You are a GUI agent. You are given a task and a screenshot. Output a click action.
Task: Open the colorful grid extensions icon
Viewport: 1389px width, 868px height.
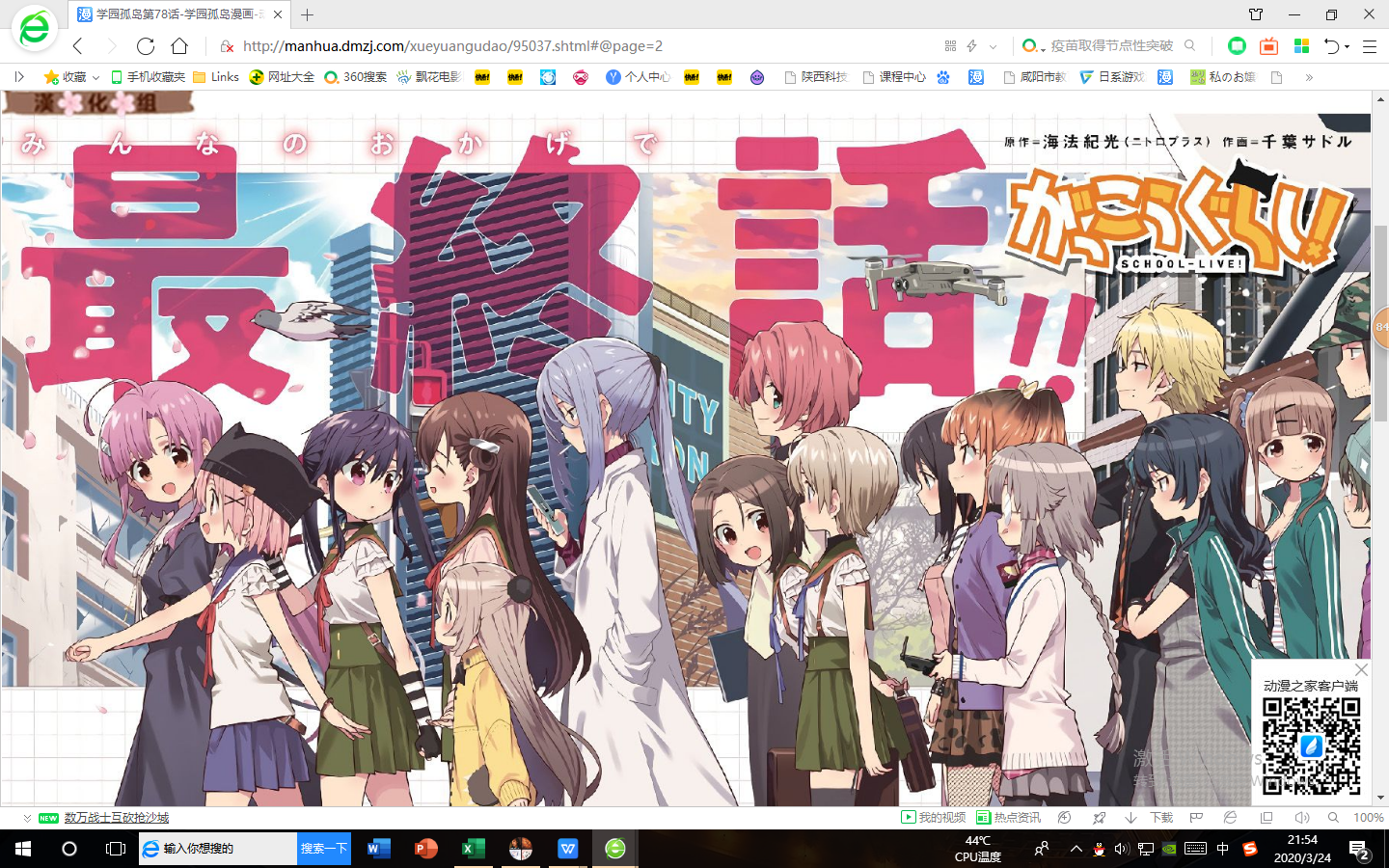(1301, 45)
